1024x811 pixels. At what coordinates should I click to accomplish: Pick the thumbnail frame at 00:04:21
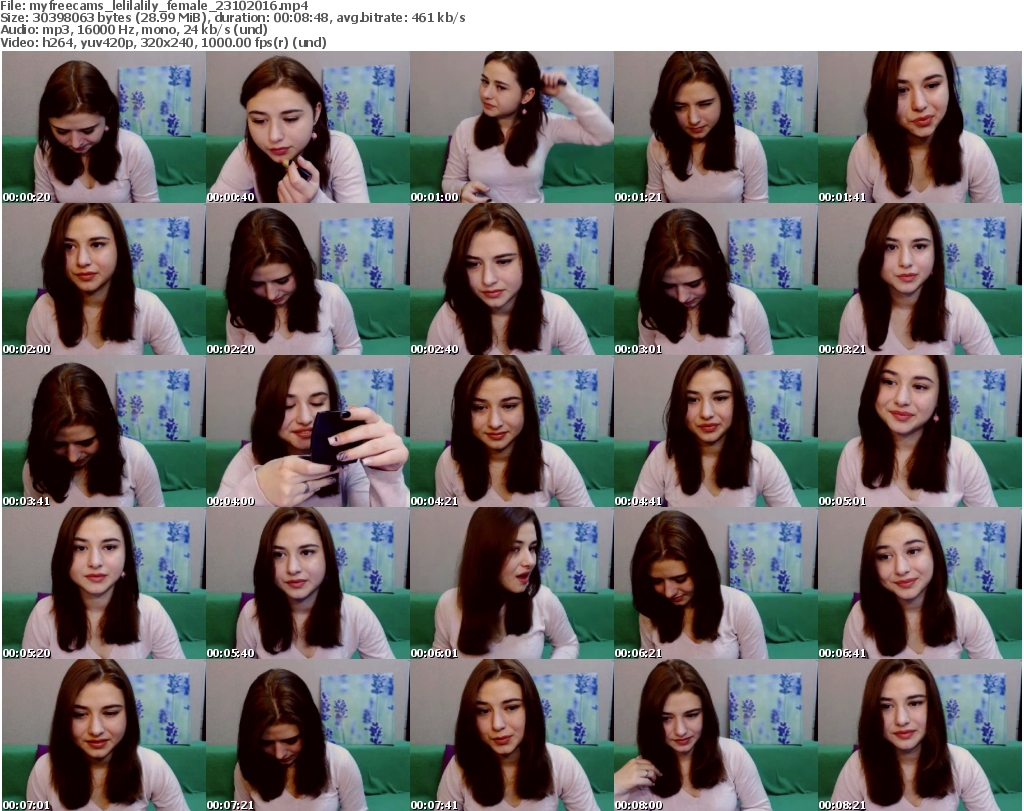[x=512, y=431]
